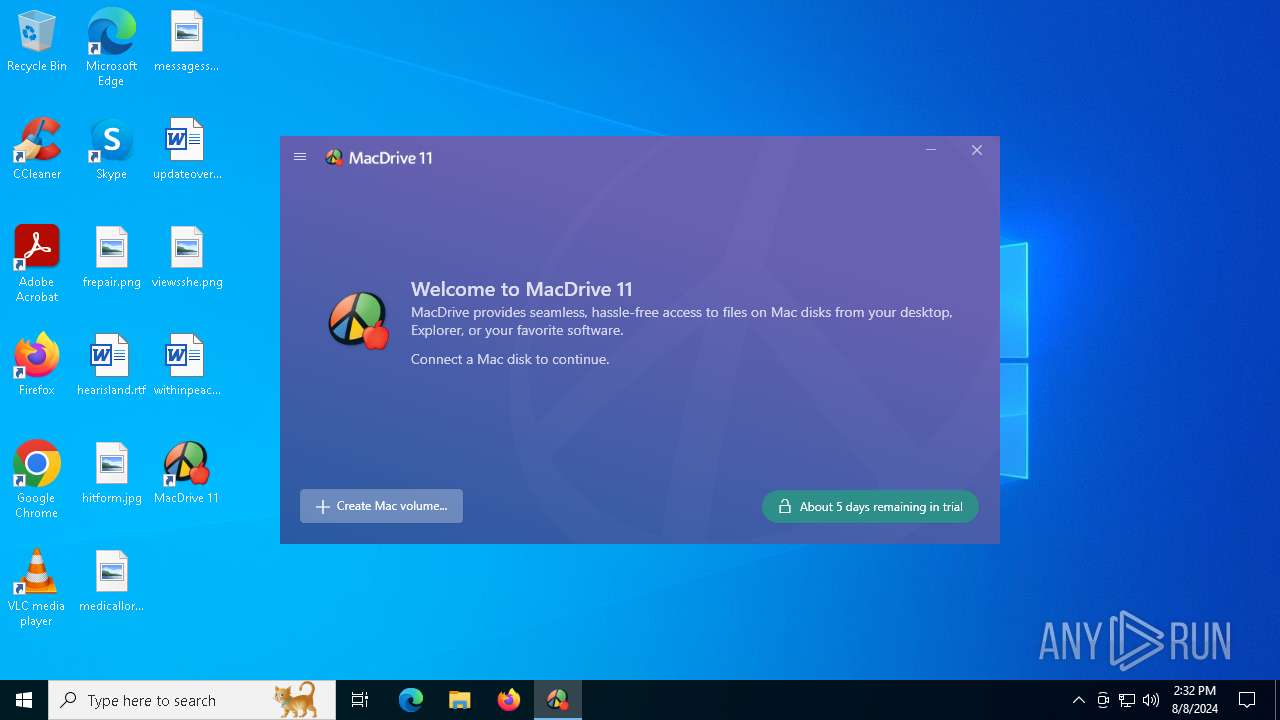Select the Firefox desktop shortcut

click(37, 365)
